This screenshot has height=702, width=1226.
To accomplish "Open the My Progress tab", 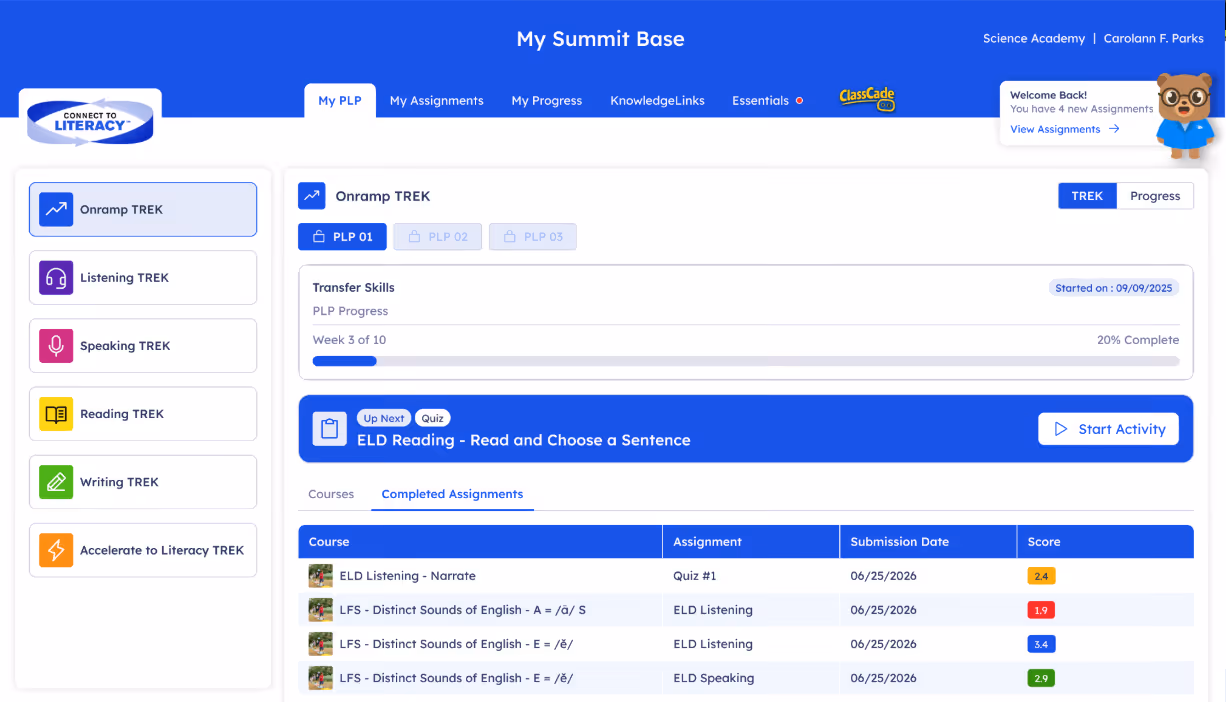I will click(547, 100).
